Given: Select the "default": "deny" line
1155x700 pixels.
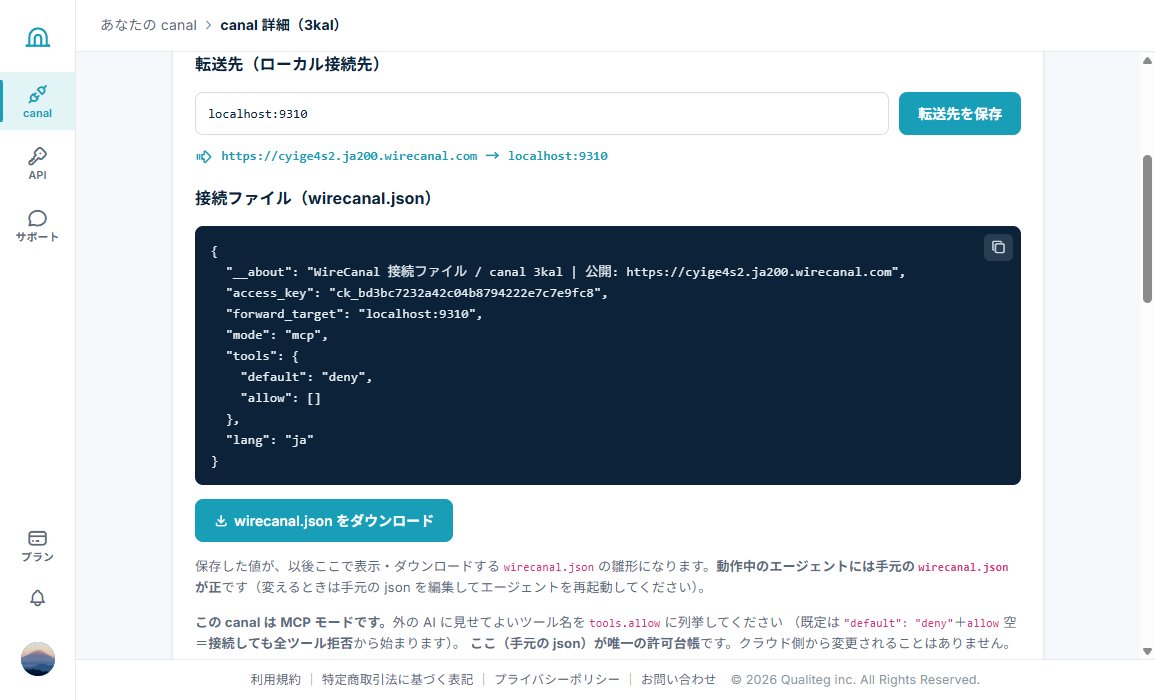Looking at the screenshot, I should tap(306, 377).
